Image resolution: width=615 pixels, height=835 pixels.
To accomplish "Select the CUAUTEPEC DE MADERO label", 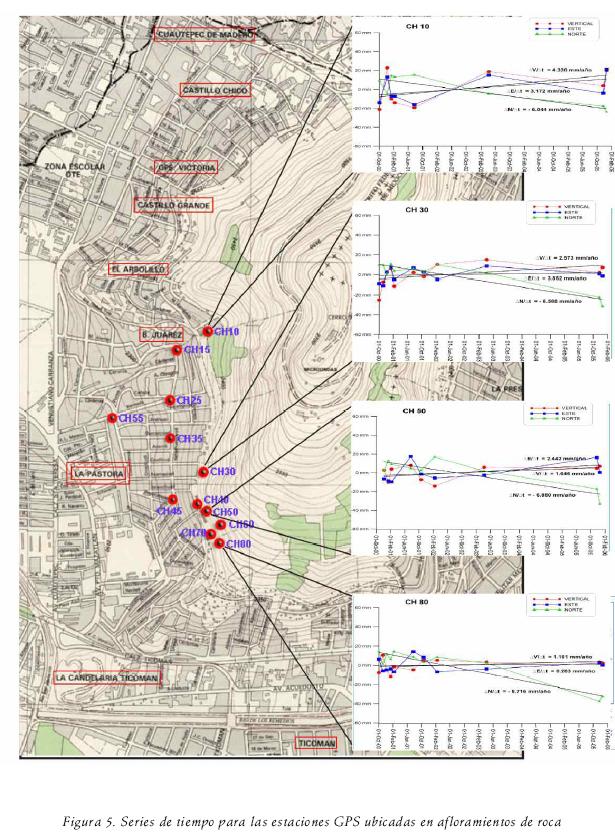I will [204, 34].
